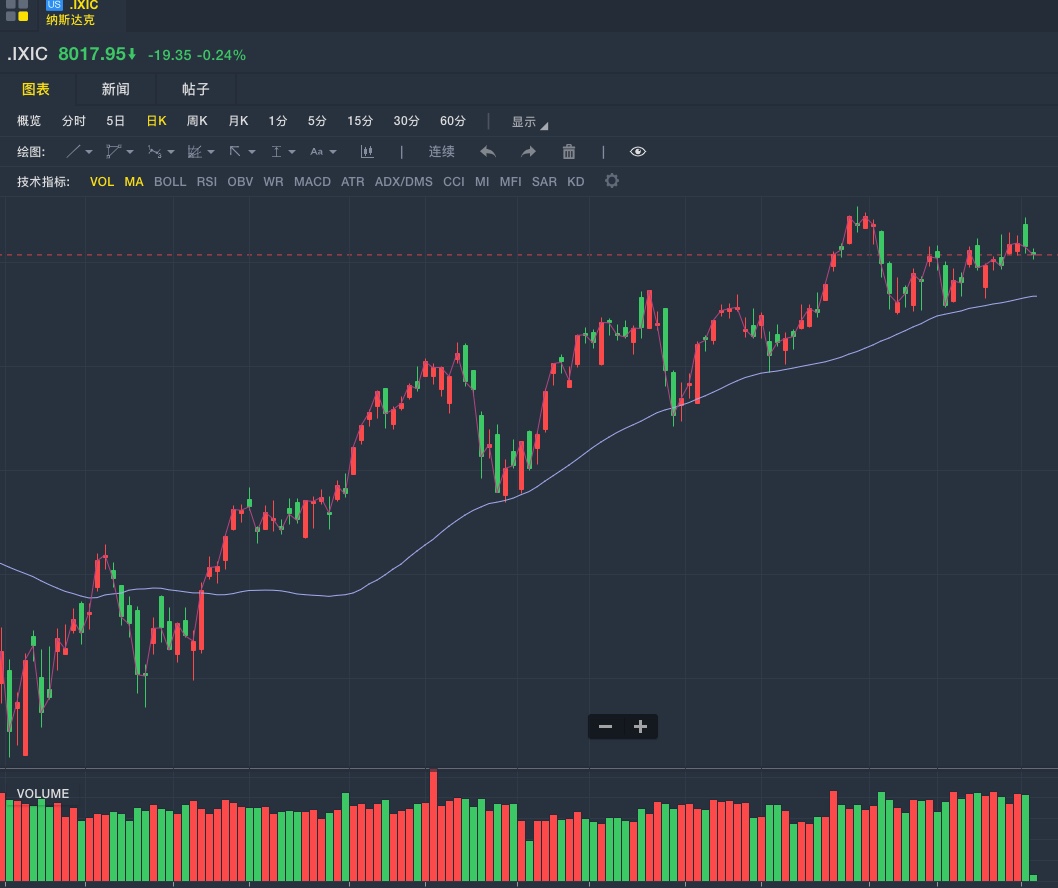Open the 显示 display dropdown
The image size is (1058, 888).
529,122
